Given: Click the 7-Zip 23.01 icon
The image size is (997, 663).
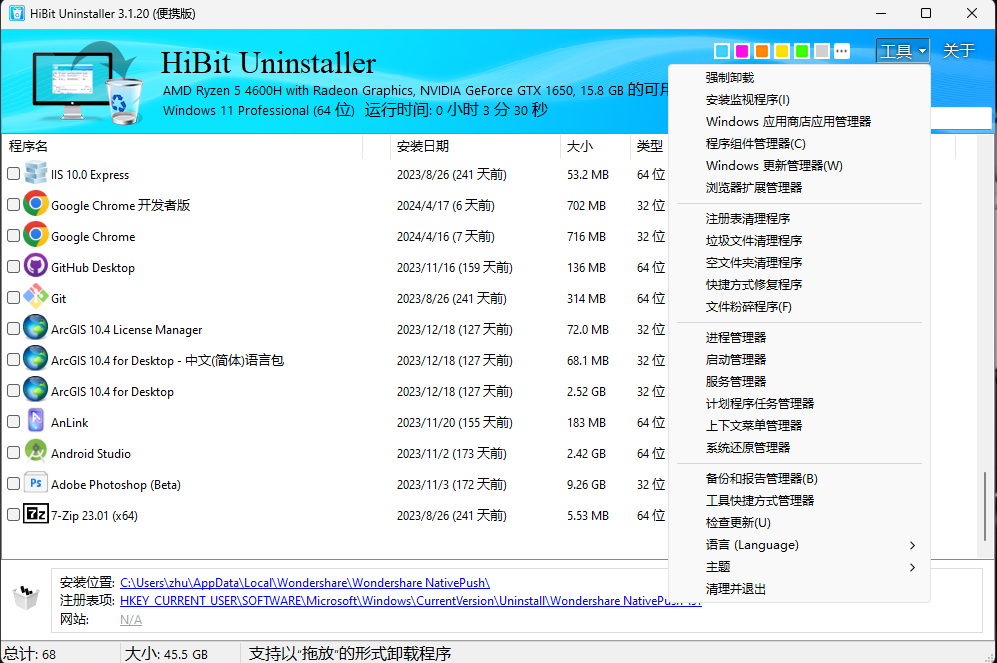Looking at the screenshot, I should click(x=36, y=514).
